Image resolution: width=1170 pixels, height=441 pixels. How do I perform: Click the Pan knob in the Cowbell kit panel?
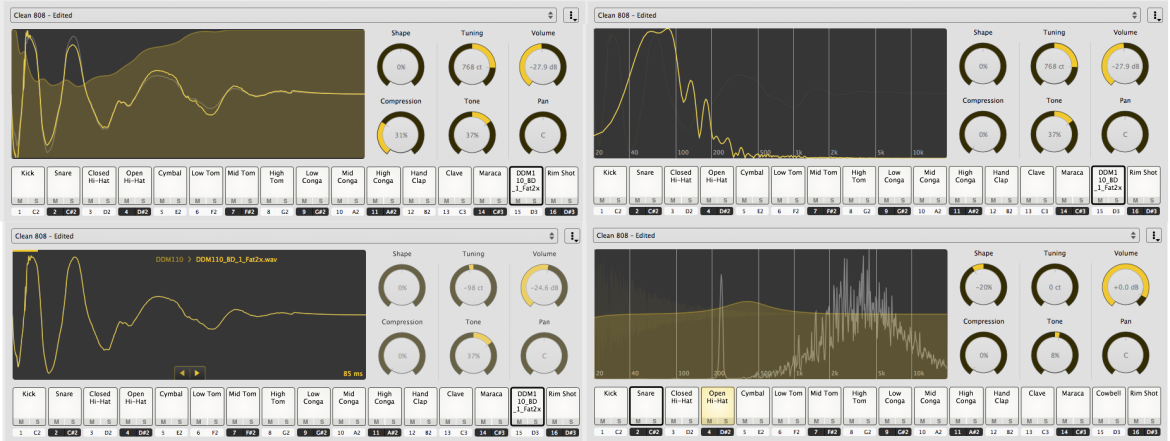(x=1125, y=355)
